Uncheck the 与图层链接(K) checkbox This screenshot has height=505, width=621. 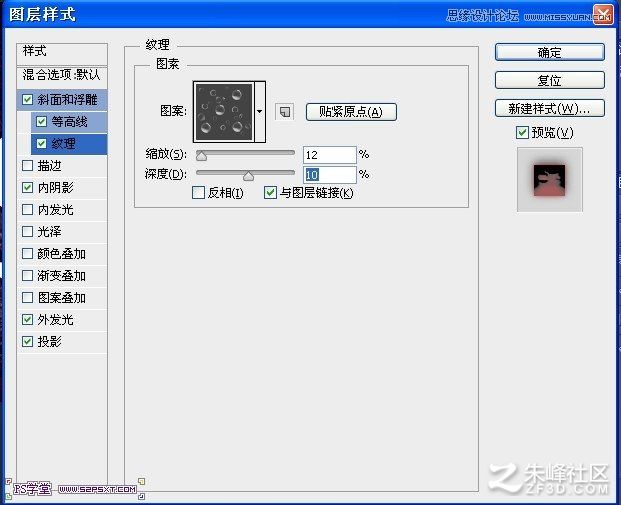pos(270,193)
